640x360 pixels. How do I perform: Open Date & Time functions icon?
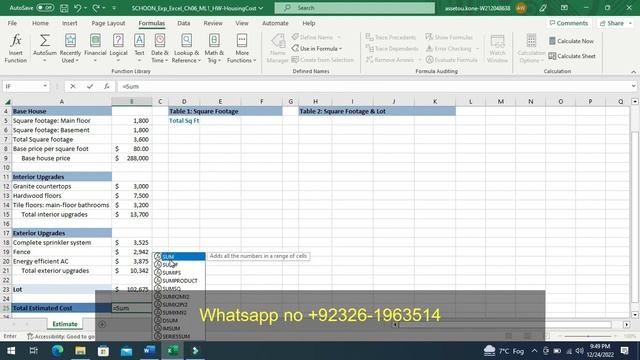[160, 40]
